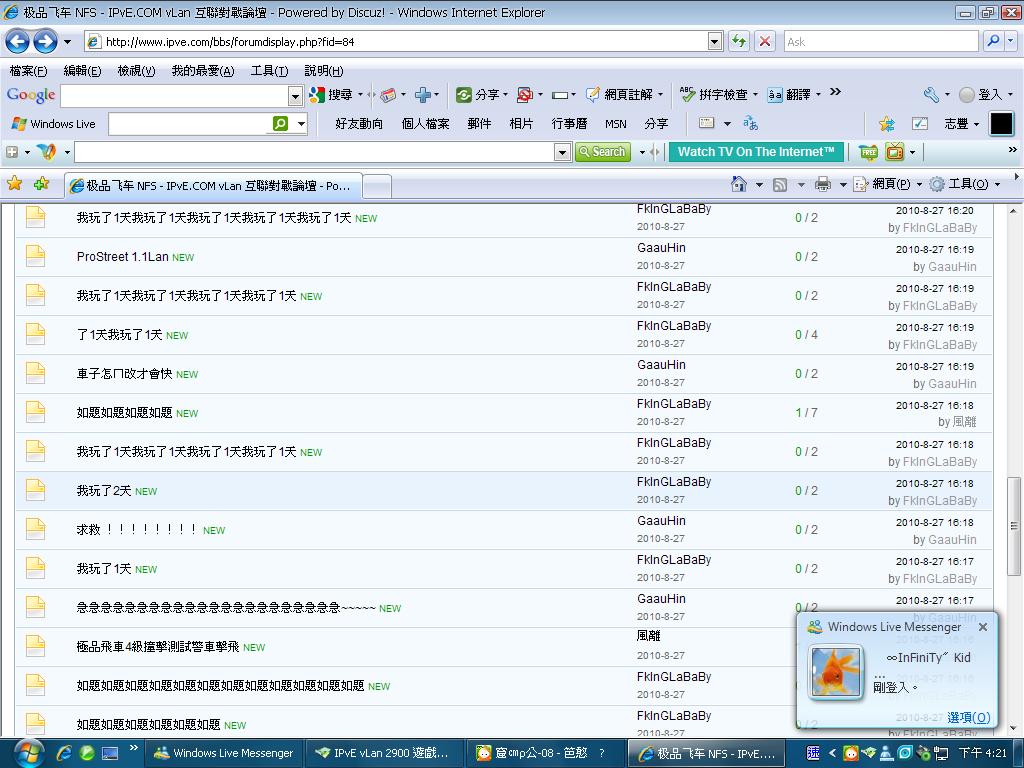This screenshot has height=768, width=1024.
Task: Click the Favorites star icon
Action: pos(14,184)
